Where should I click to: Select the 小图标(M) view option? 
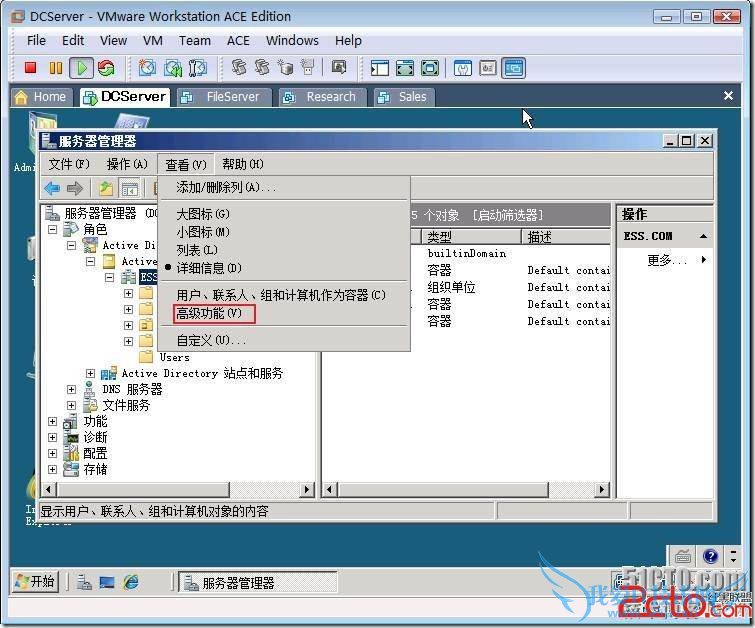coord(203,232)
